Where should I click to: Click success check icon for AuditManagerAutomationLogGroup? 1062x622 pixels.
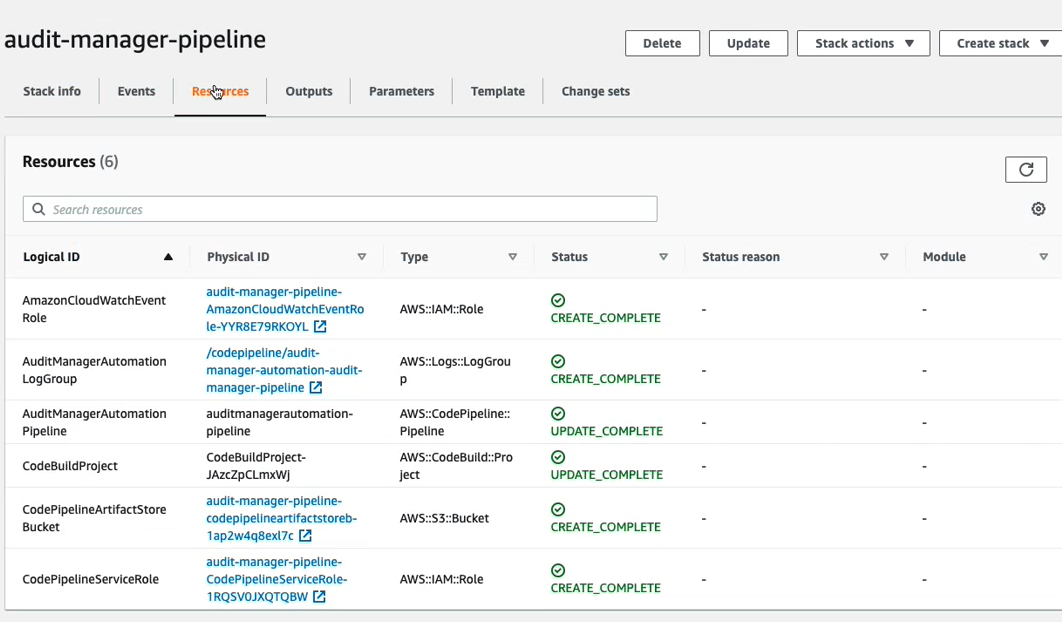[x=558, y=361]
